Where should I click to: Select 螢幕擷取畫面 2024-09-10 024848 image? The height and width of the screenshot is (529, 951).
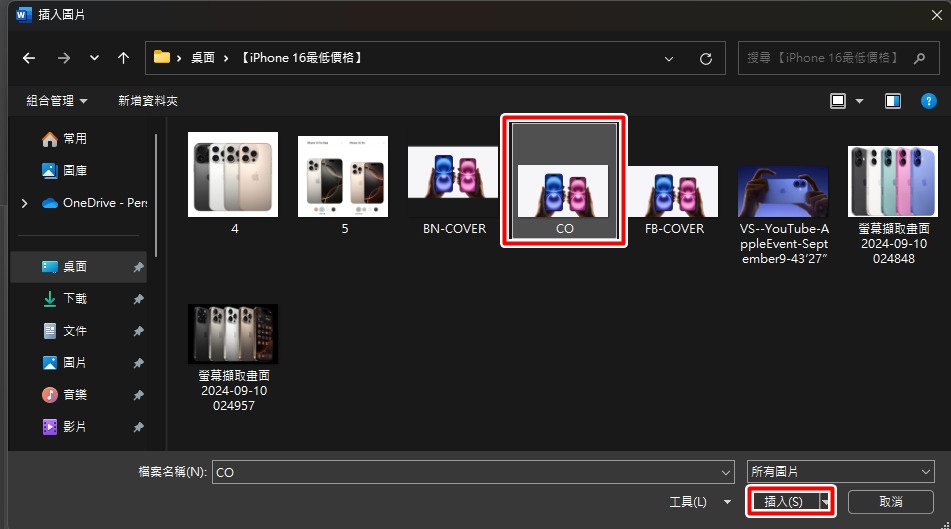tap(893, 205)
